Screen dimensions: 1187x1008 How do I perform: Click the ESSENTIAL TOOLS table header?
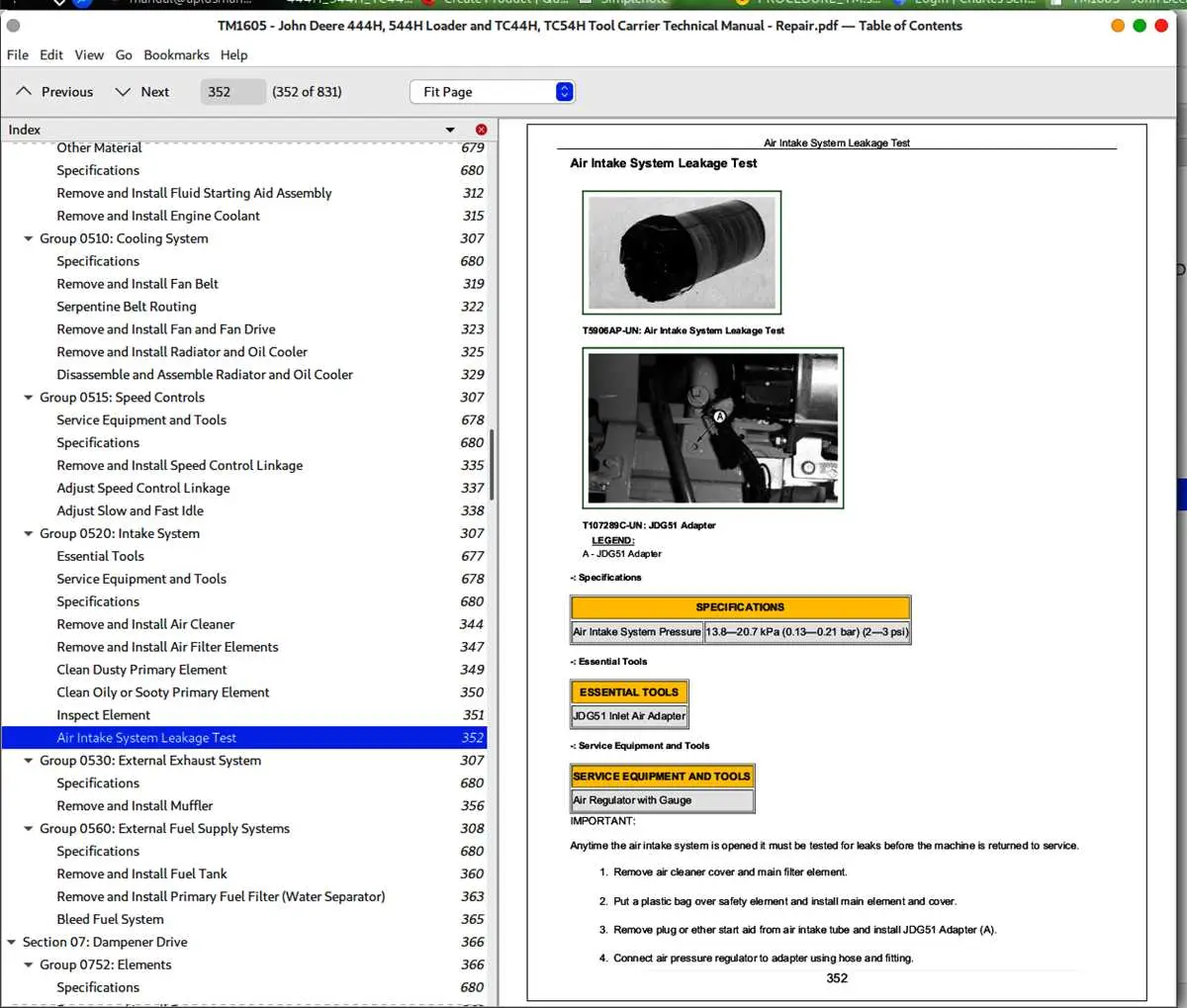click(x=629, y=692)
